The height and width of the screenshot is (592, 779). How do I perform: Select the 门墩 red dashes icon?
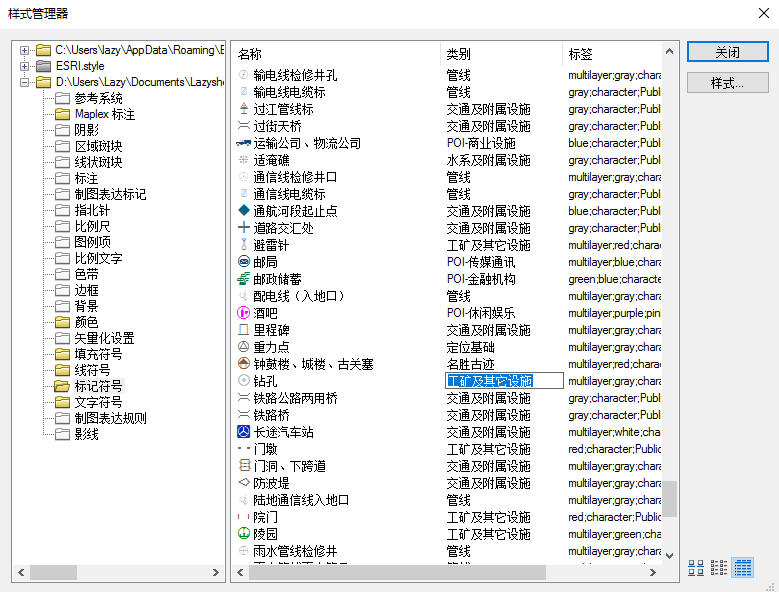coord(243,448)
